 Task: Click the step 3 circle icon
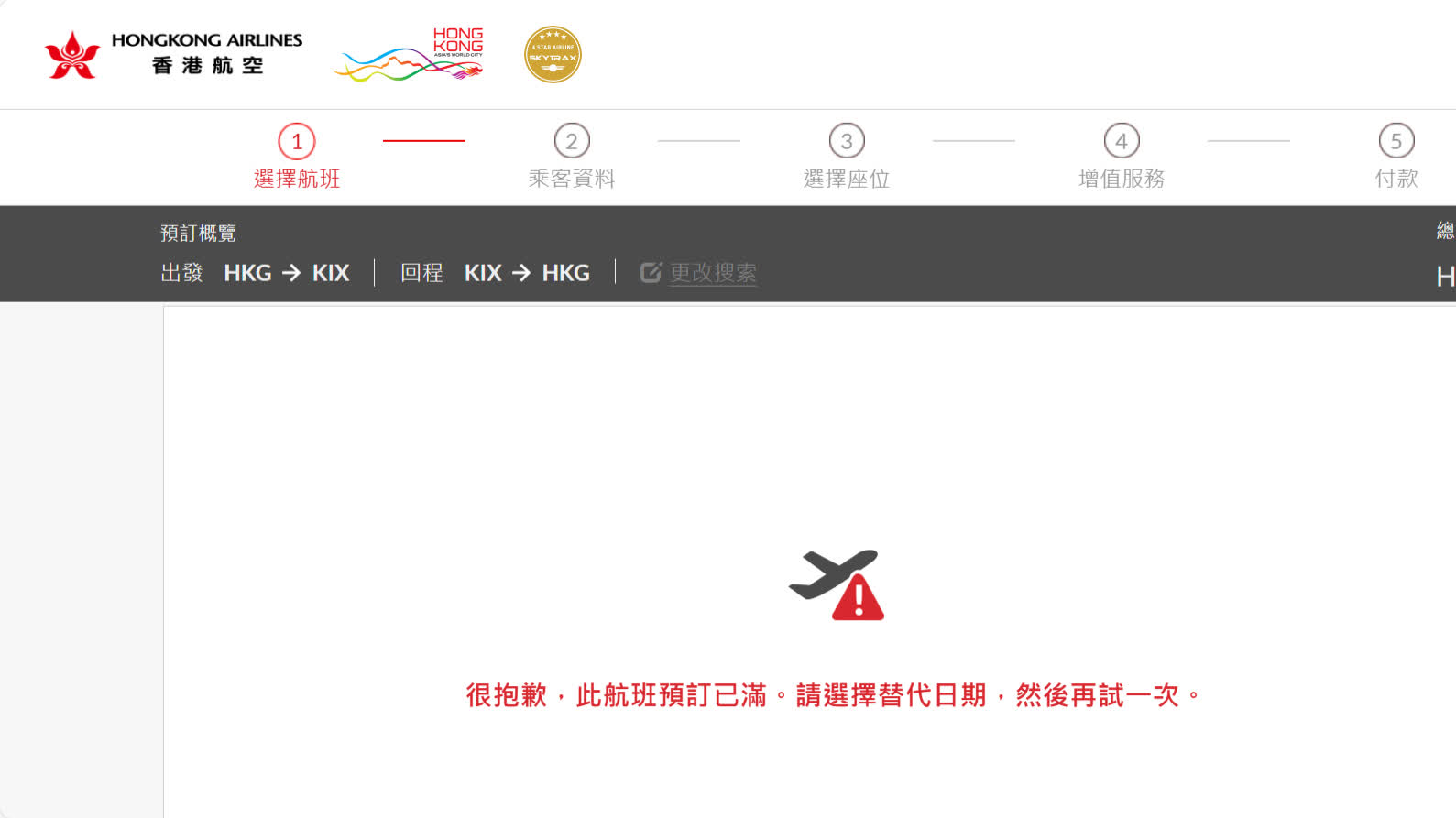[847, 141]
